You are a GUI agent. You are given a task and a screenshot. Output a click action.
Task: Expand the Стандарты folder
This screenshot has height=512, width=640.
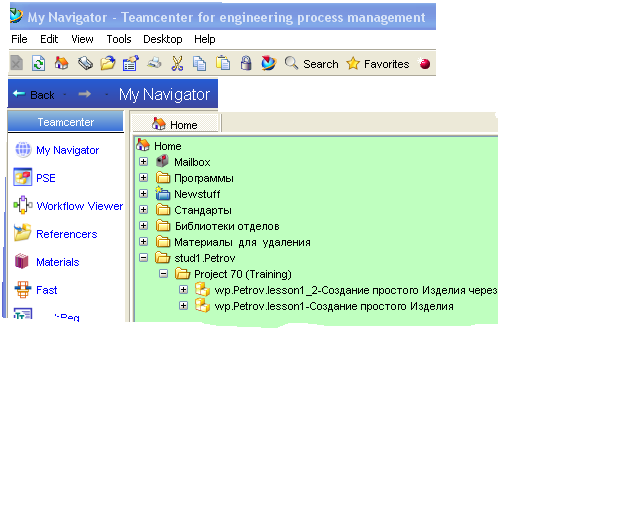point(143,210)
